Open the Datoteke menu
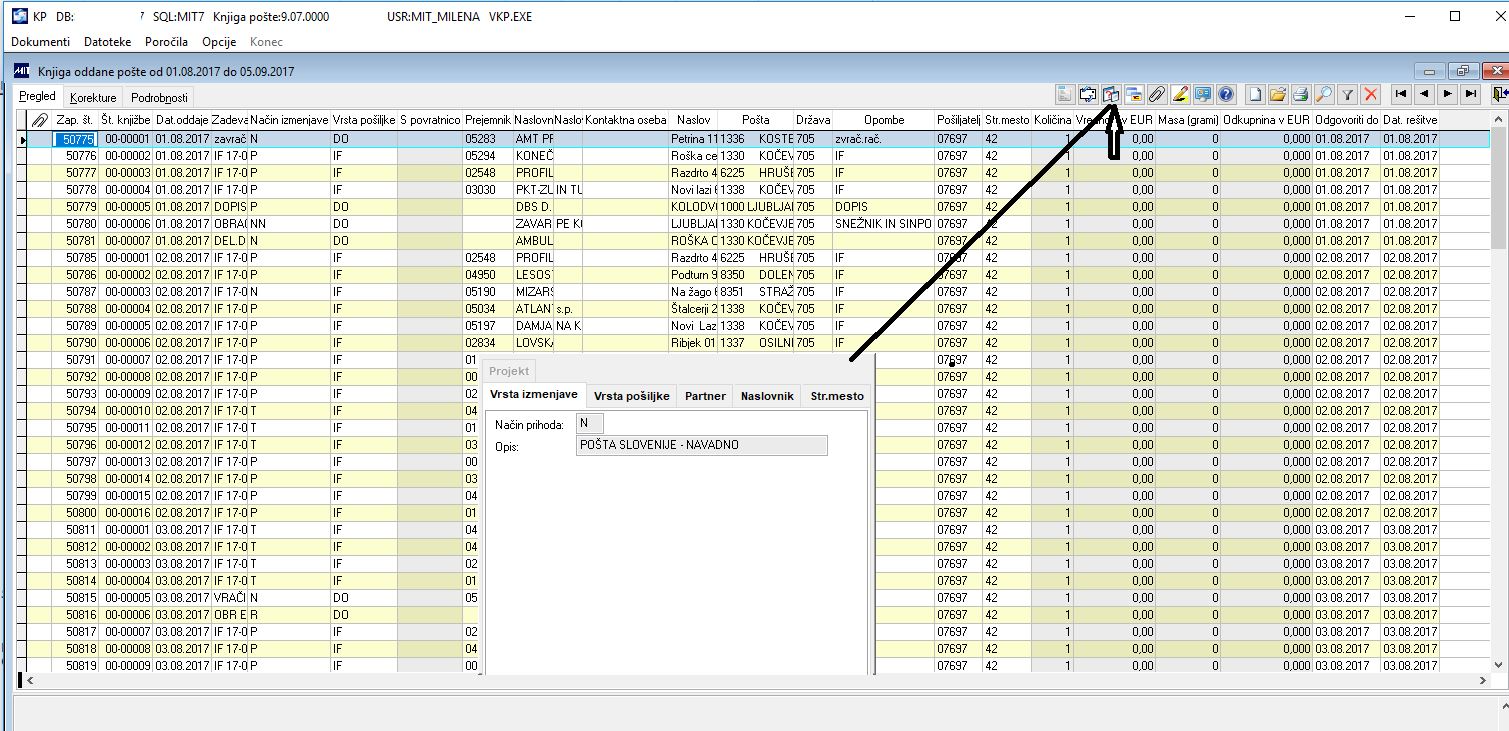Screen dimensions: 1509x731 point(107,42)
